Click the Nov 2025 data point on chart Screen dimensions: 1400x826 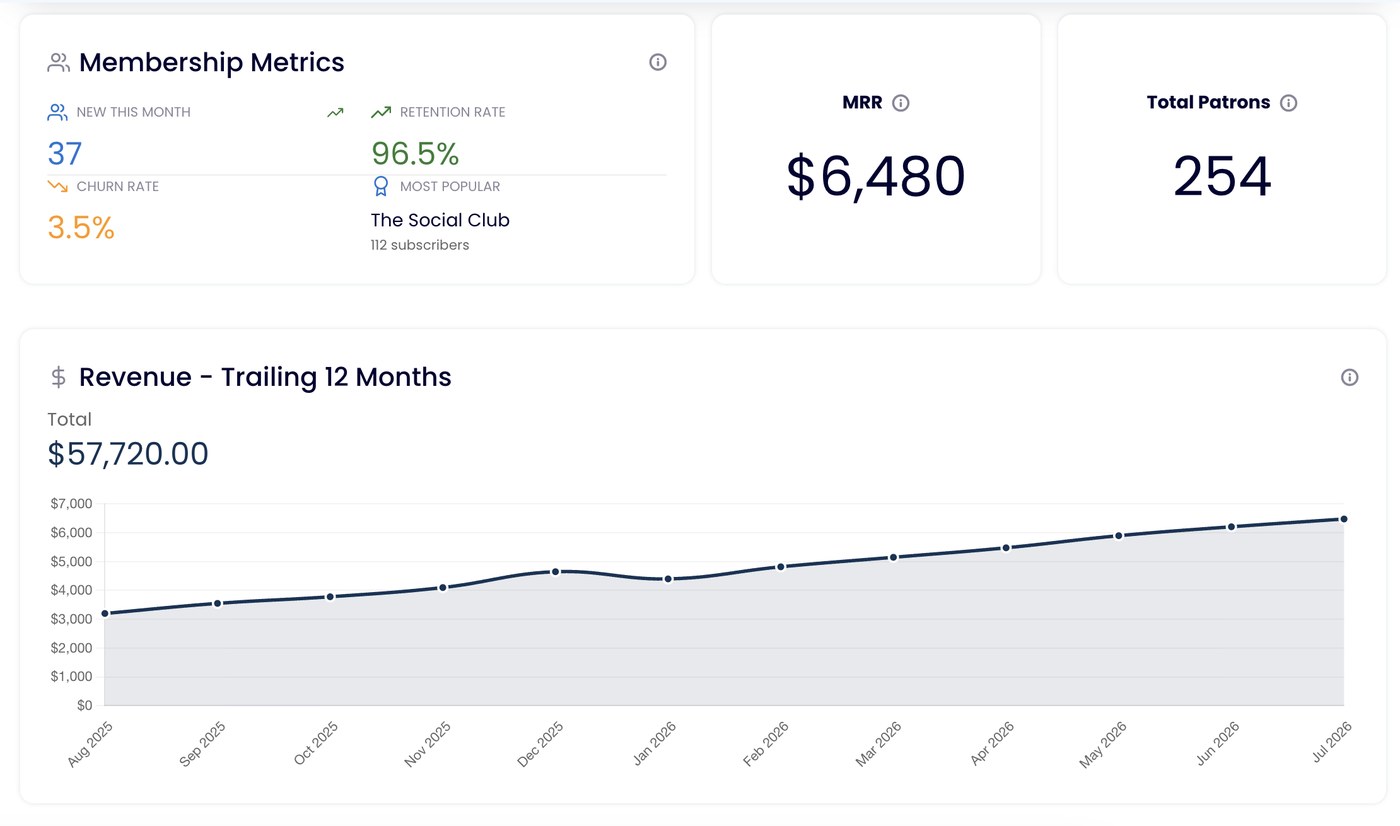443,587
